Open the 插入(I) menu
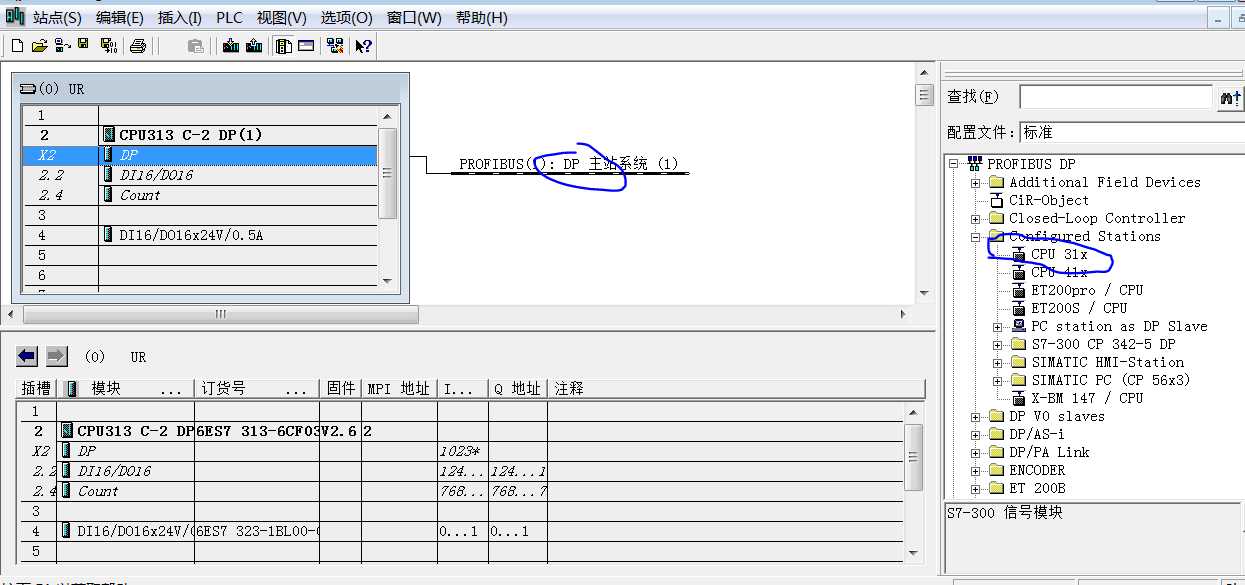This screenshot has height=585, width=1245. 180,17
